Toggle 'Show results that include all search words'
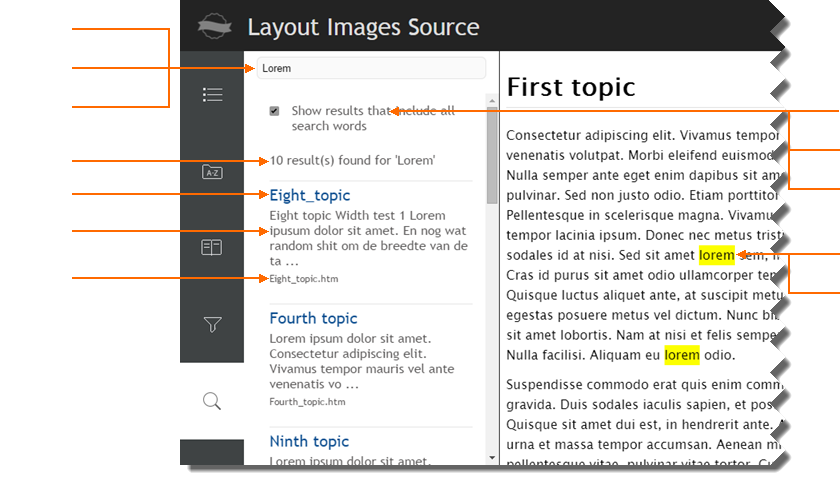 274,111
